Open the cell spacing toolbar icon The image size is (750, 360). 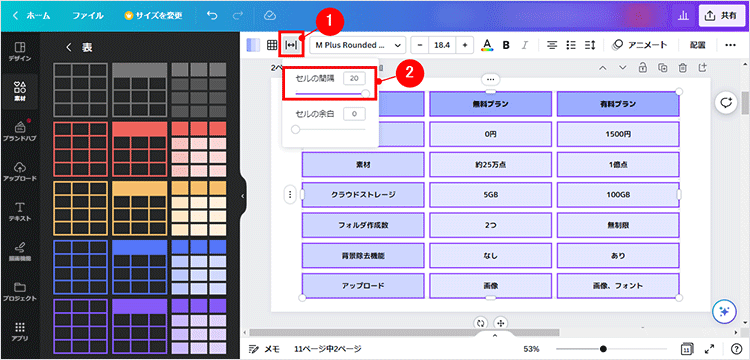point(291,45)
